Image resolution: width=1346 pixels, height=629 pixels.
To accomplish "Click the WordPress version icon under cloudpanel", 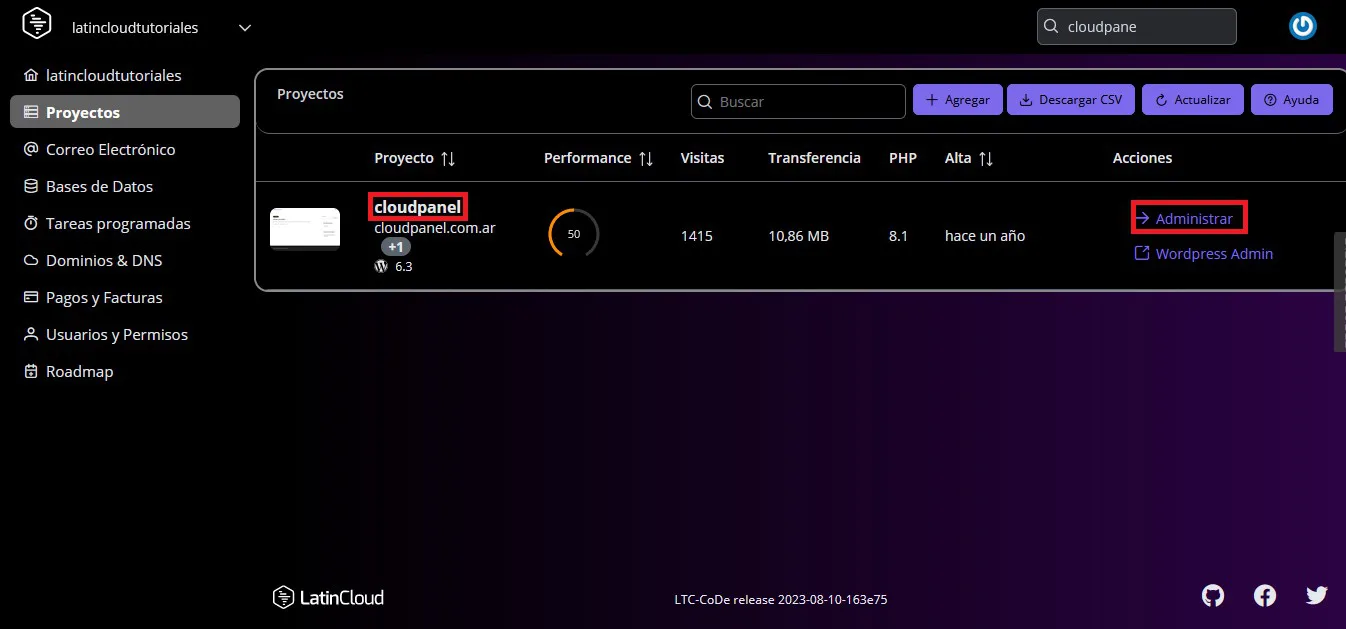I will (x=381, y=267).
